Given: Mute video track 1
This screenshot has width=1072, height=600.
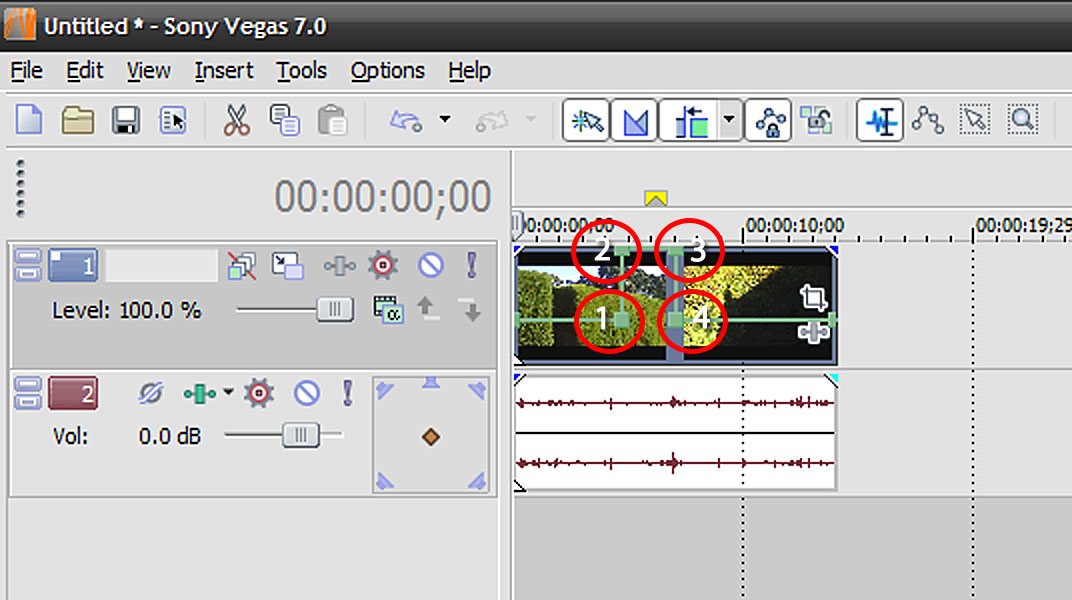Looking at the screenshot, I should [431, 265].
